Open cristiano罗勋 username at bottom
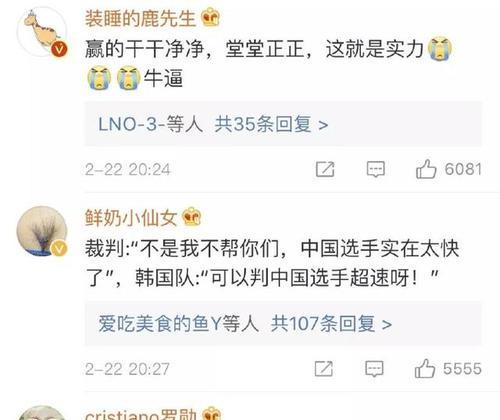The image size is (500, 420). tap(141, 414)
